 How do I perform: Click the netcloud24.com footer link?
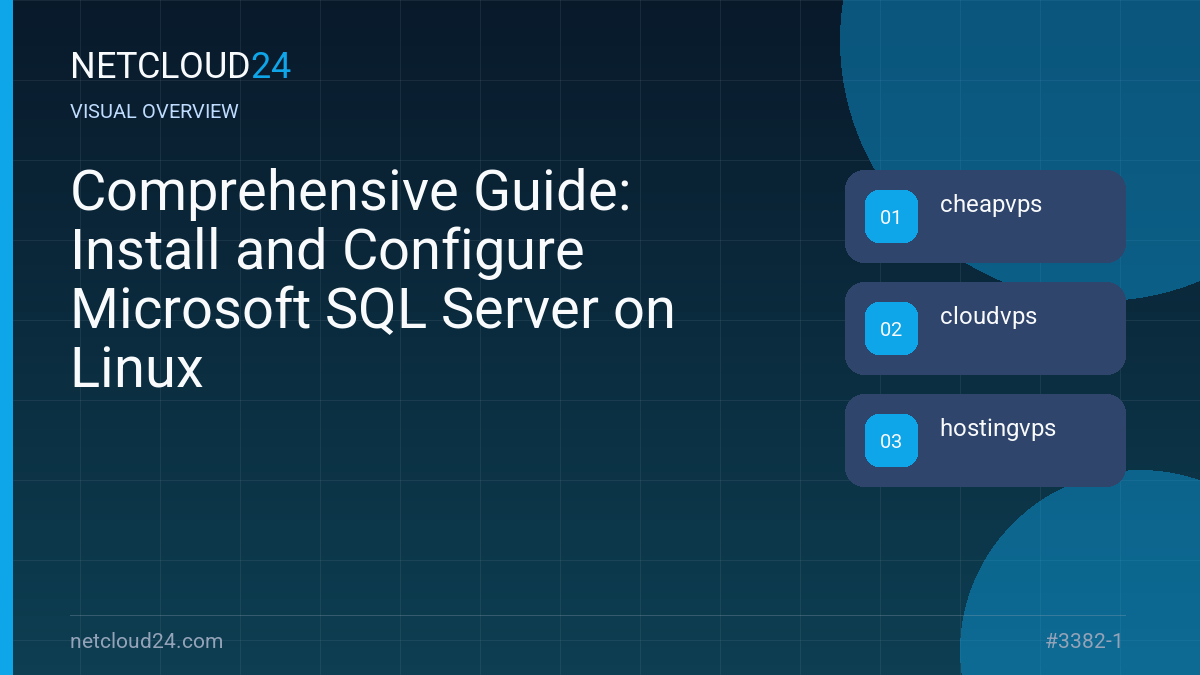tap(147, 641)
